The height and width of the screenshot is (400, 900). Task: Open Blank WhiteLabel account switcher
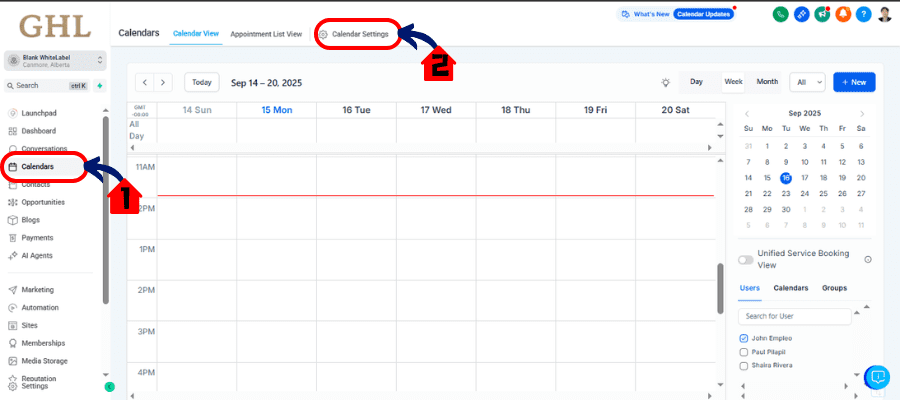click(x=55, y=61)
